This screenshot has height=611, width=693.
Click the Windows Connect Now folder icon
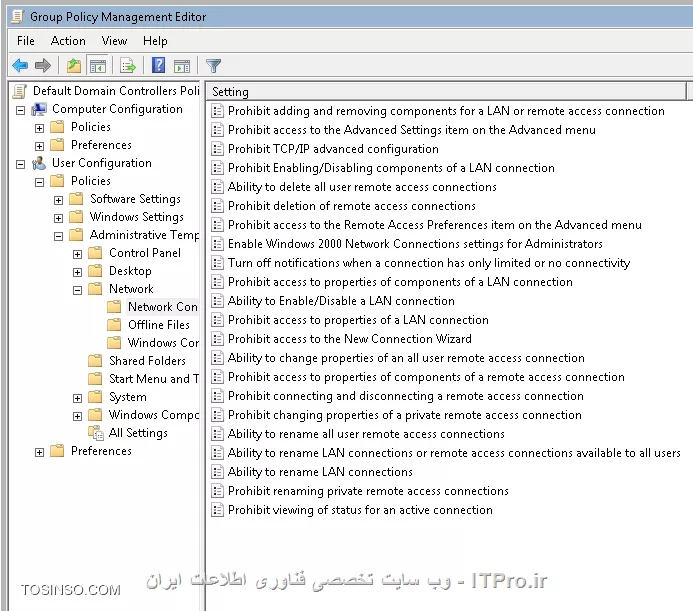(114, 343)
